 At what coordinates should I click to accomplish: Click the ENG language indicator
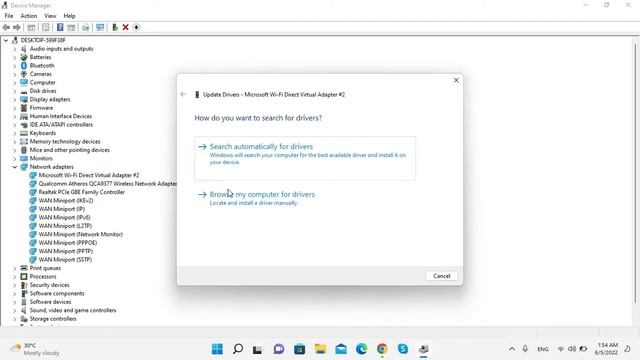tap(542, 349)
